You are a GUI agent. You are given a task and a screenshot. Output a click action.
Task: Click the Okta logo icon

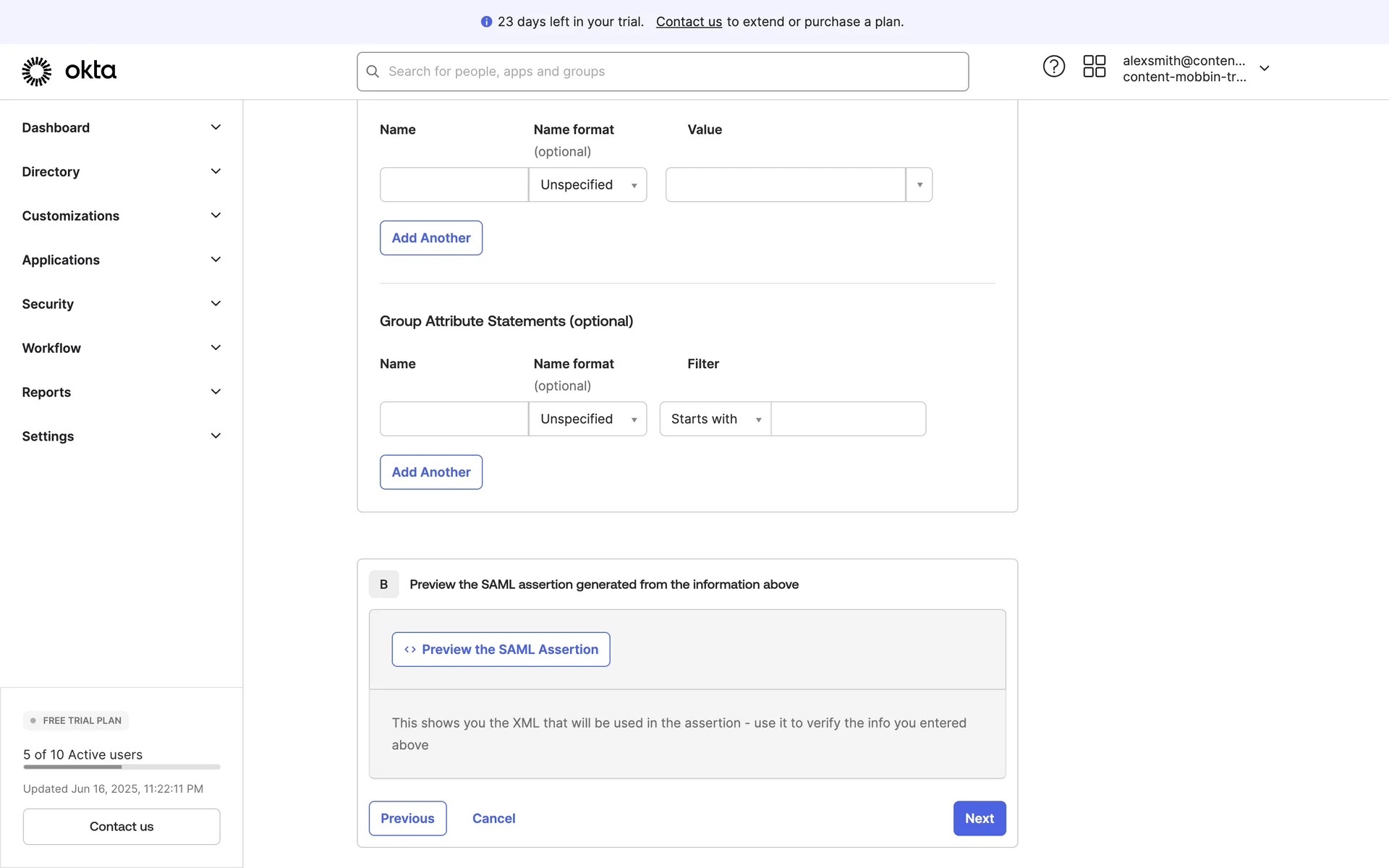pyautogui.click(x=37, y=71)
